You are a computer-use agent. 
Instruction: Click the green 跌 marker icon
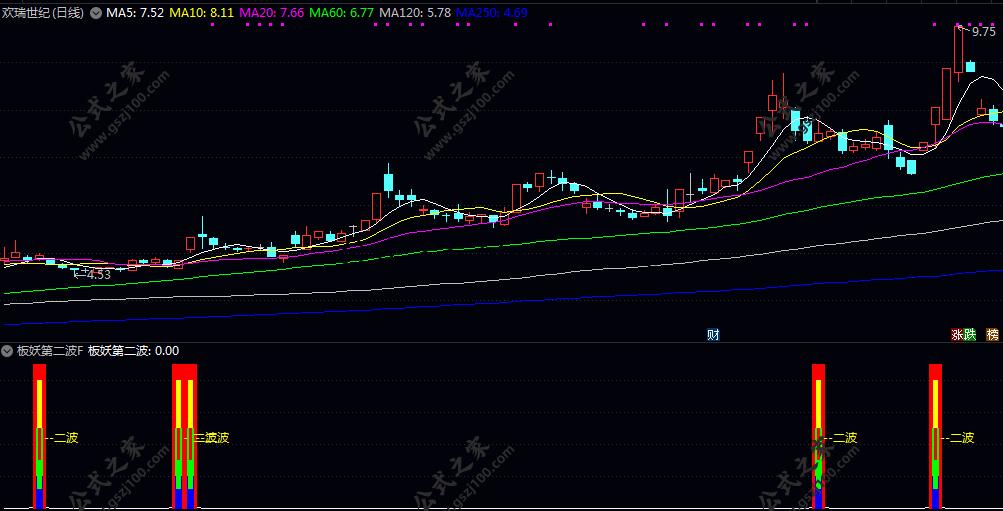tap(970, 334)
